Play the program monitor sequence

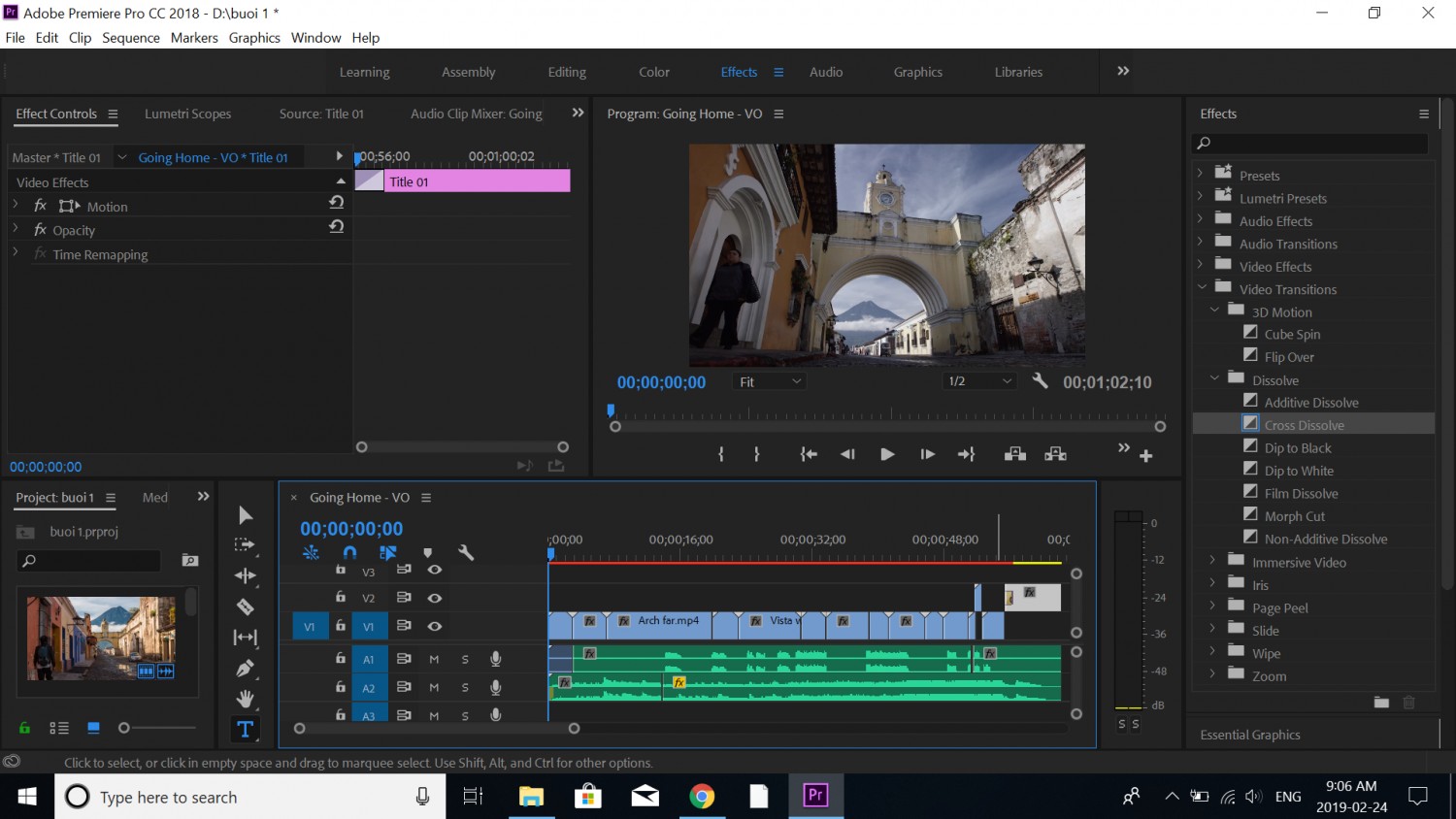887,454
